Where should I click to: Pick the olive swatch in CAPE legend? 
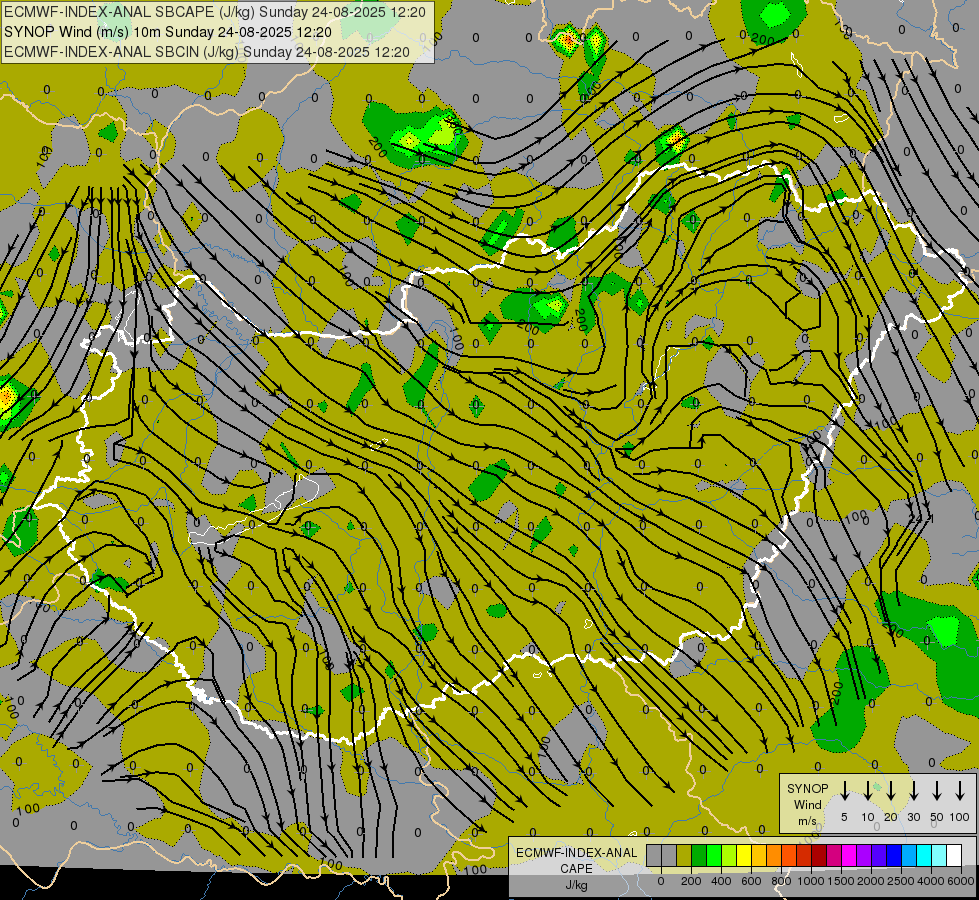(x=684, y=856)
